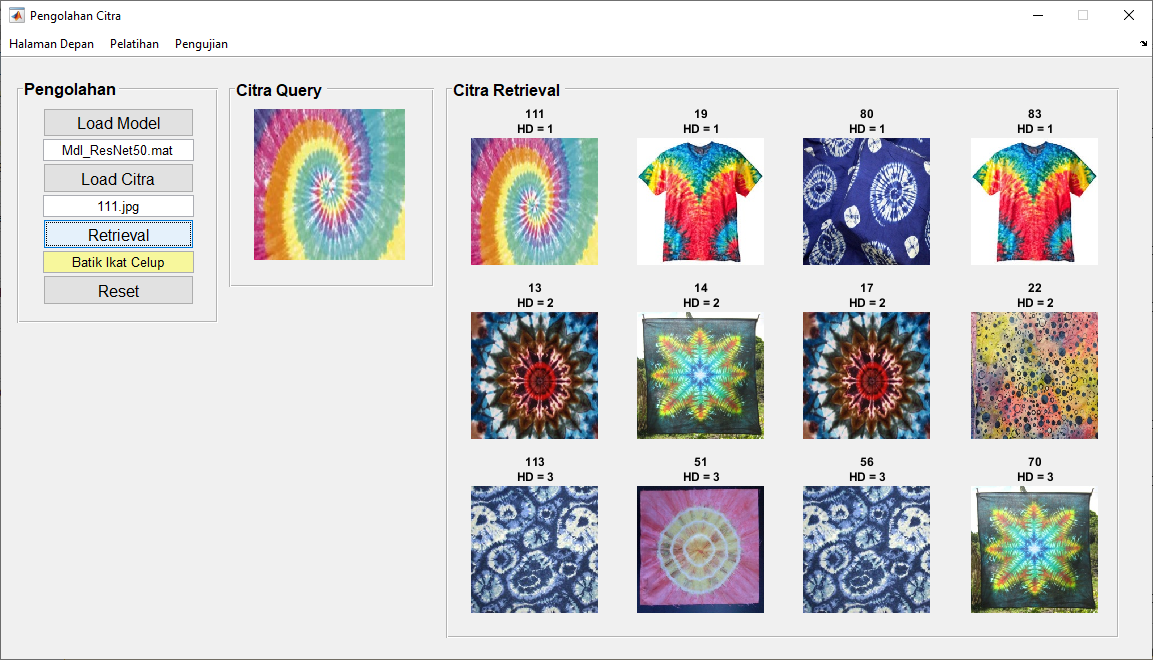Click the menu bar dock arrow icon
This screenshot has width=1153, height=660.
point(1143,44)
